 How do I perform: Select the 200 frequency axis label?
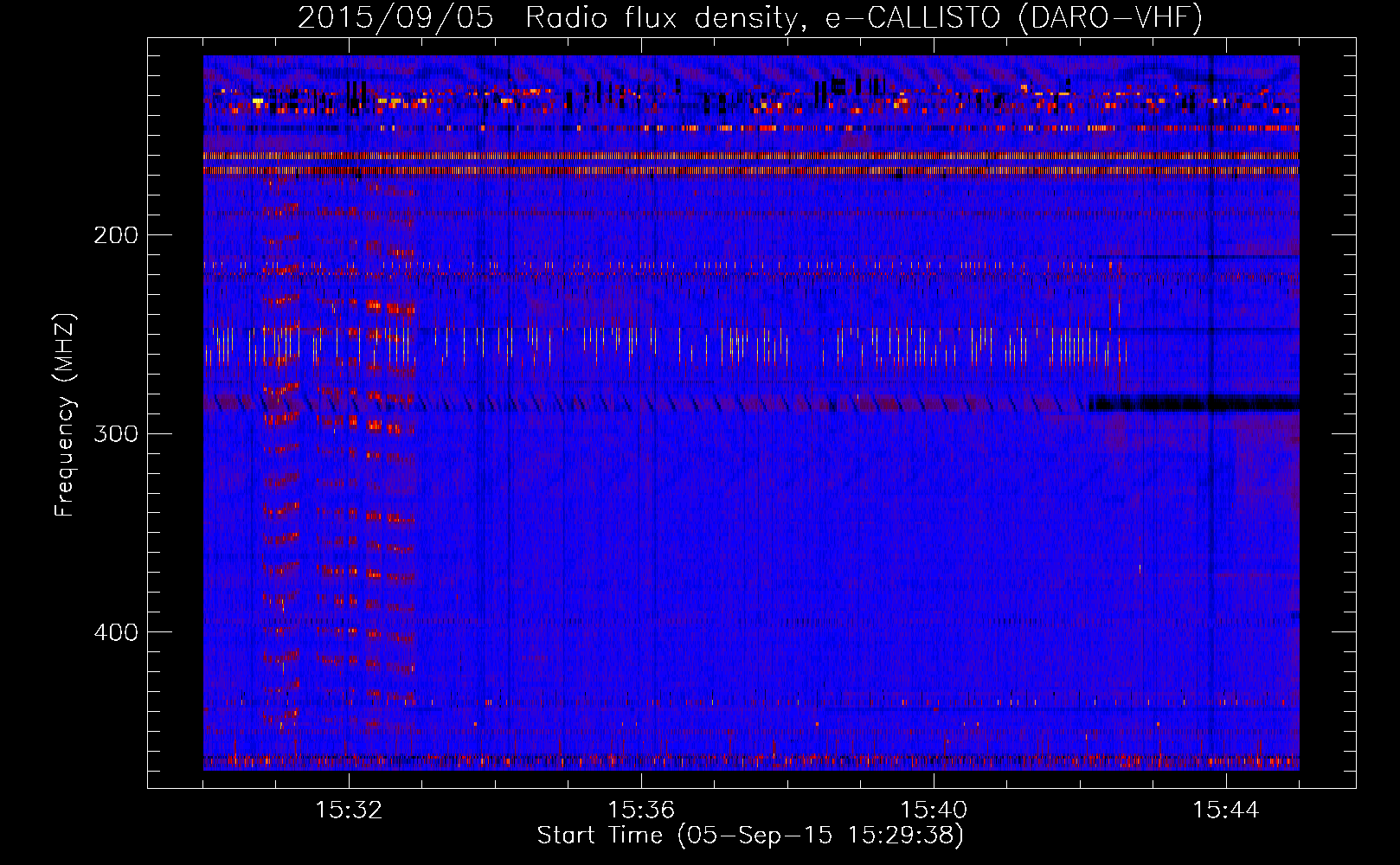pyautogui.click(x=116, y=235)
